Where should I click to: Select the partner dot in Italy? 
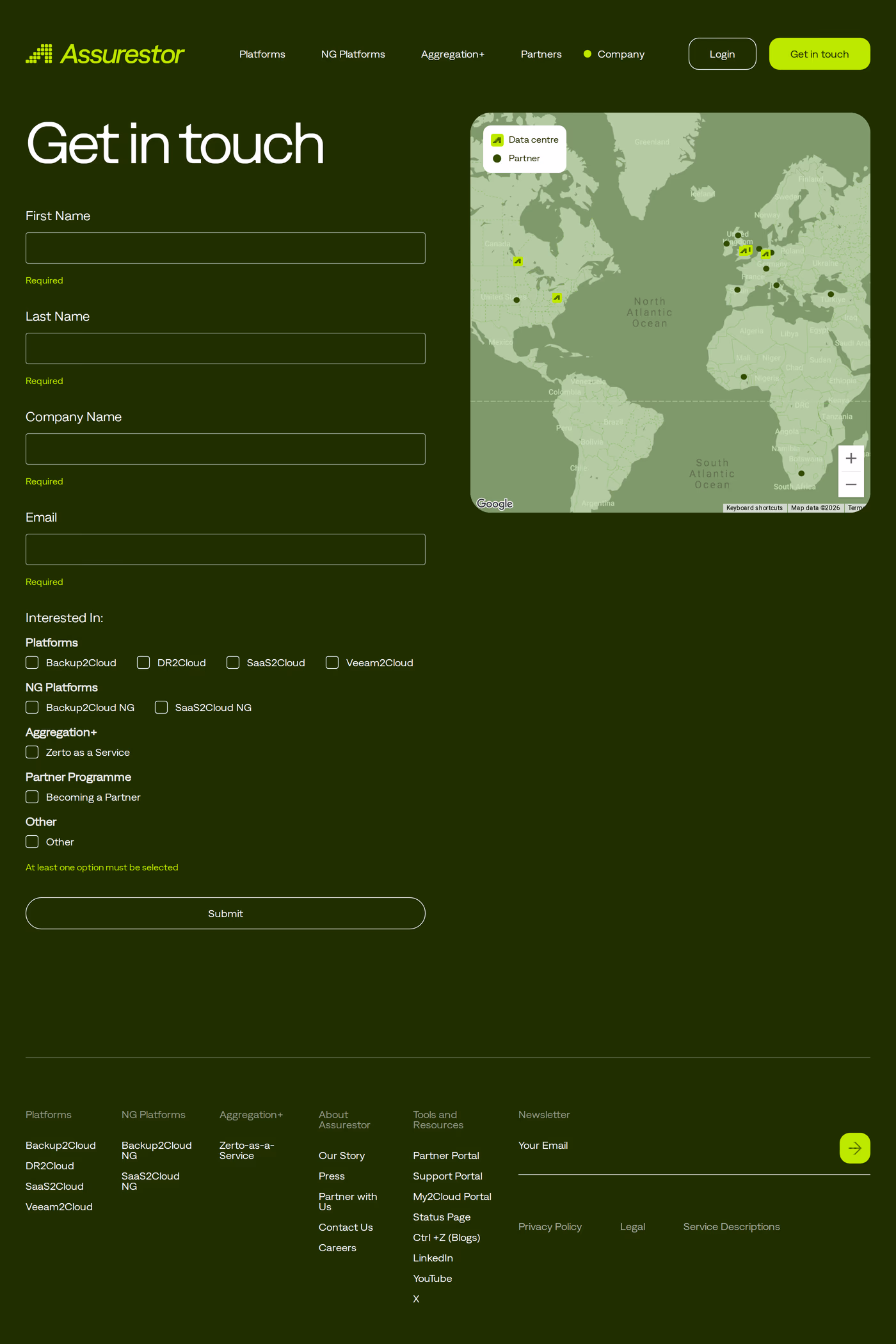click(776, 285)
